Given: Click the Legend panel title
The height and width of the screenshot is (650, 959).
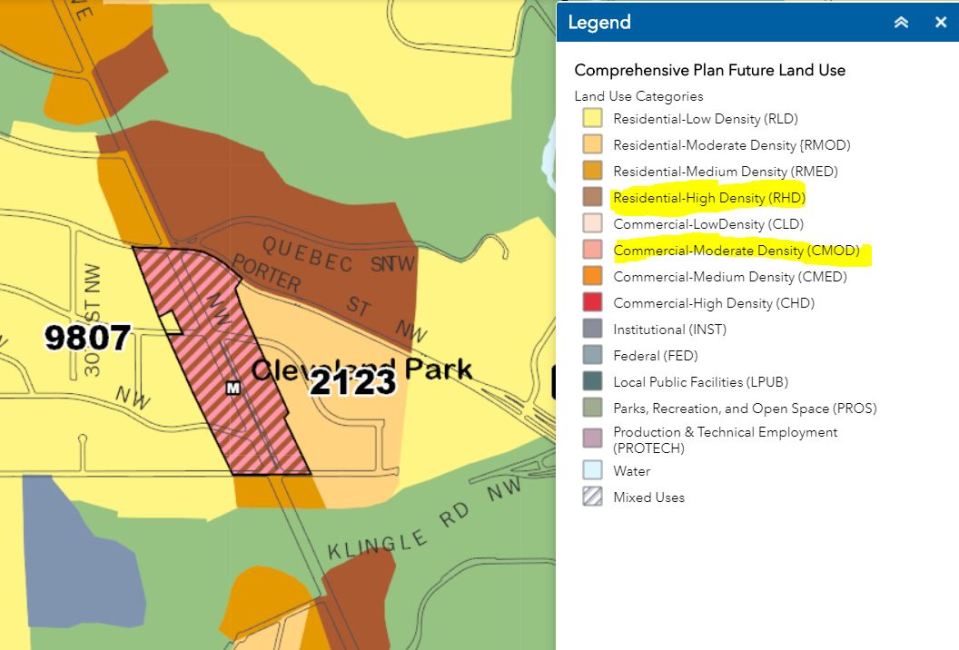Looking at the screenshot, I should click(599, 22).
